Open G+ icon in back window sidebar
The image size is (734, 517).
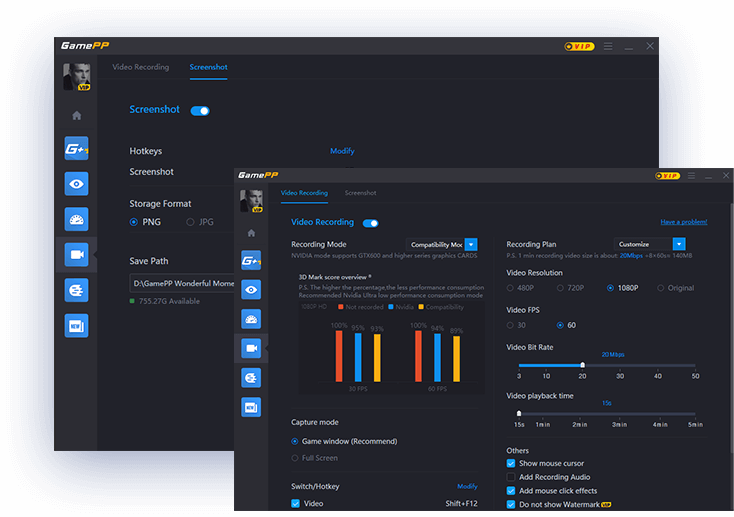click(77, 148)
